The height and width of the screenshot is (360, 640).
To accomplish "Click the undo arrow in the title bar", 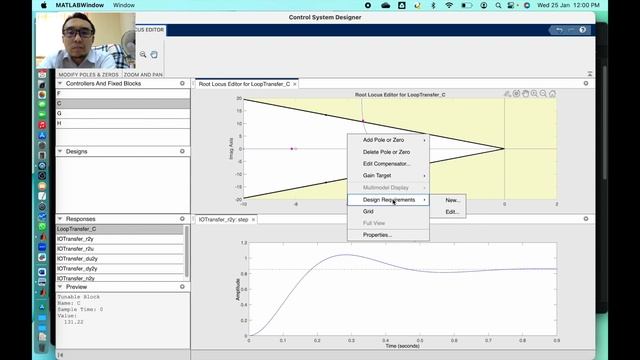I will click(x=559, y=30).
